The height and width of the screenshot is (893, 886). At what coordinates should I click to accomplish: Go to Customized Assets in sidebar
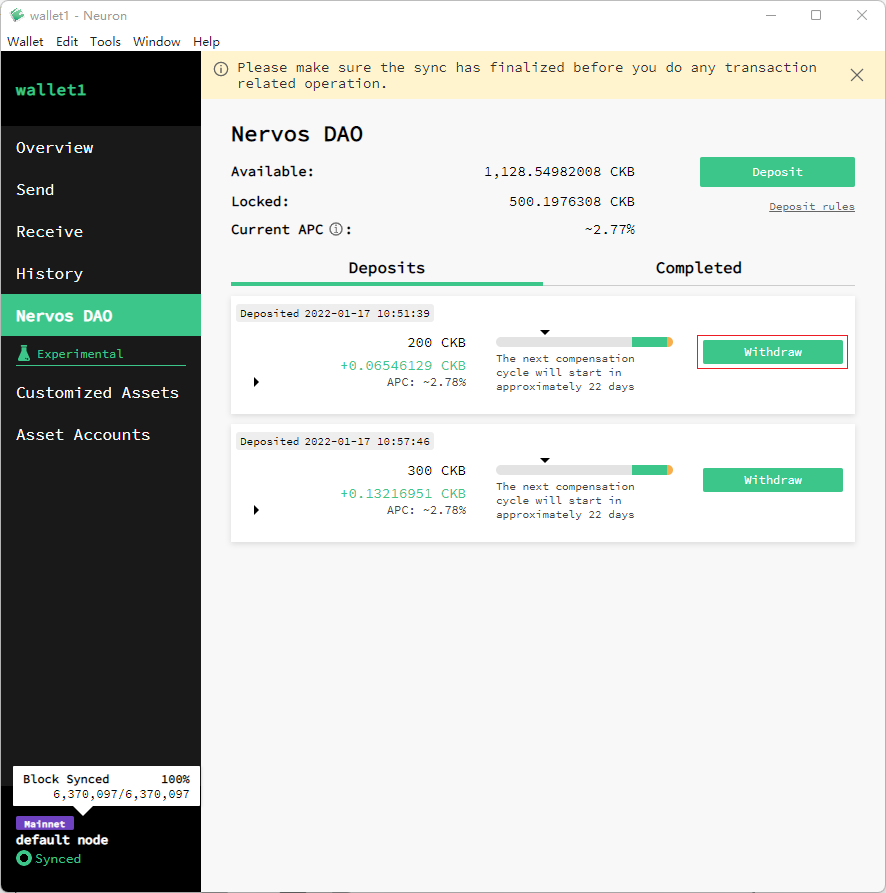(x=97, y=393)
